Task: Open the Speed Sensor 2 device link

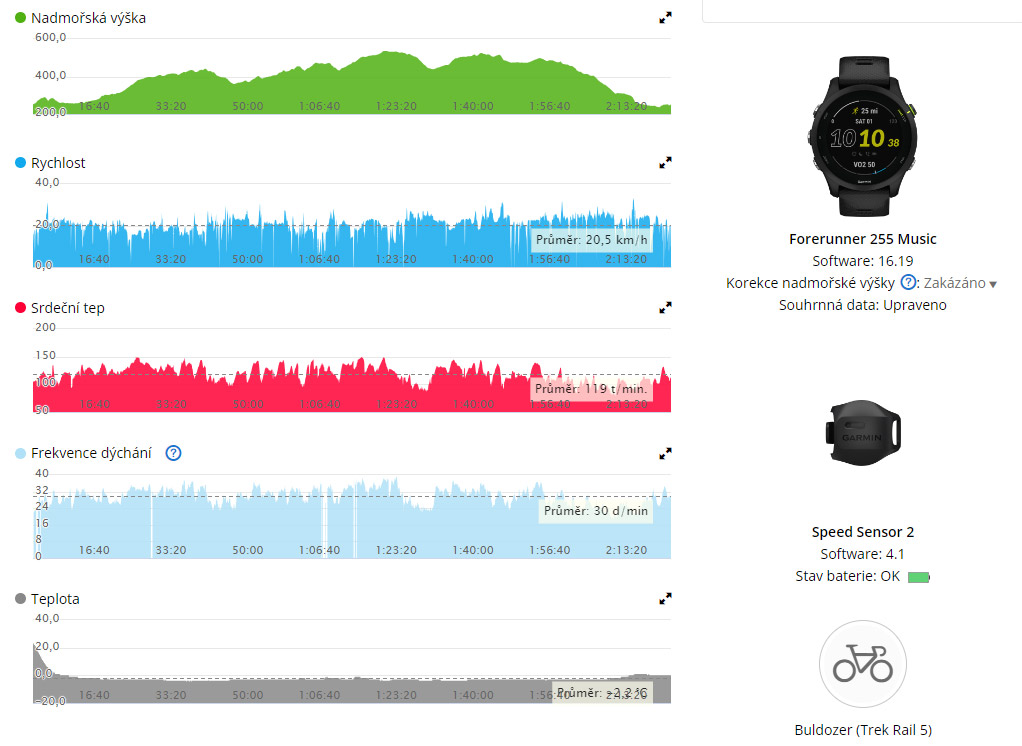Action: point(862,532)
